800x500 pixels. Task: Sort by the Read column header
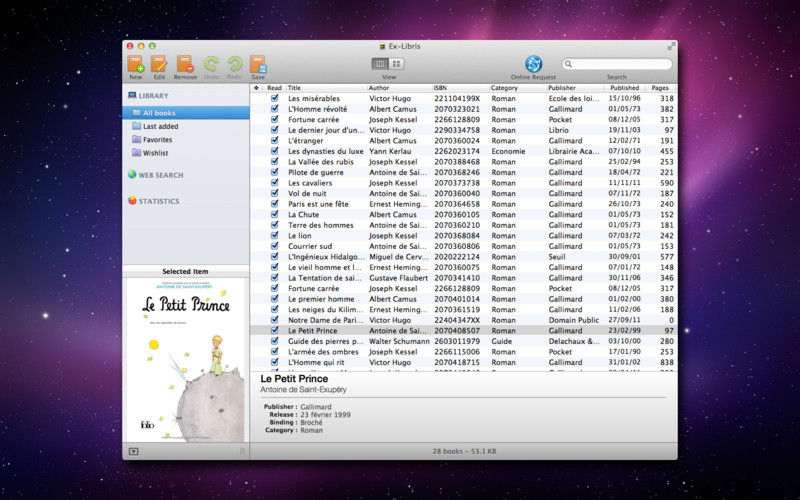click(x=274, y=88)
